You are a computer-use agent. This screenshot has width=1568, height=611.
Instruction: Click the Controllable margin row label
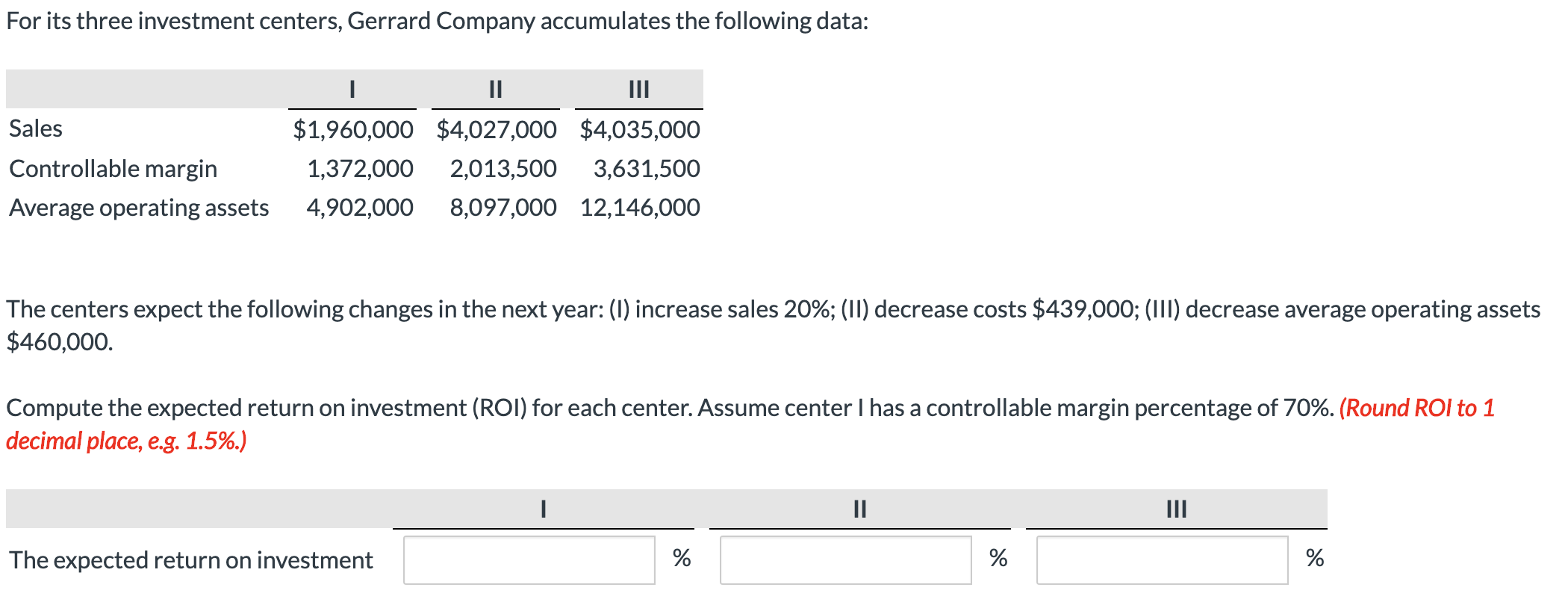113,168
